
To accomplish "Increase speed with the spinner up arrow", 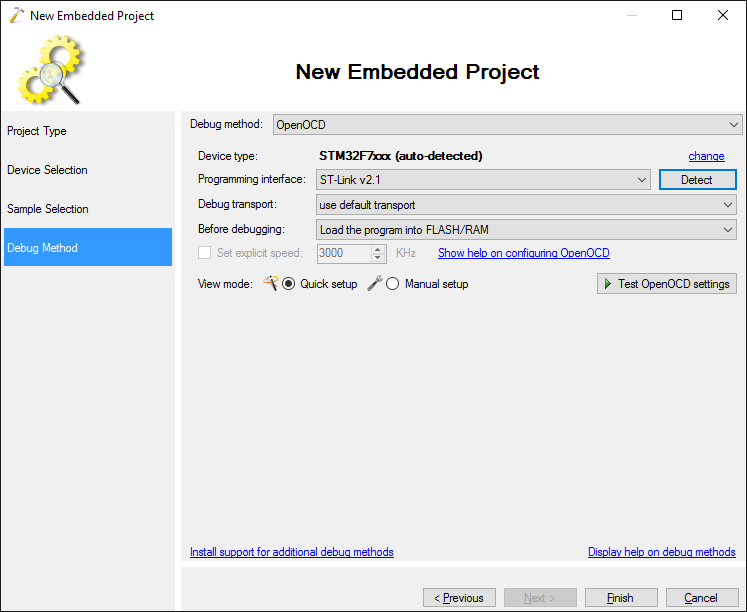I will (x=378, y=249).
